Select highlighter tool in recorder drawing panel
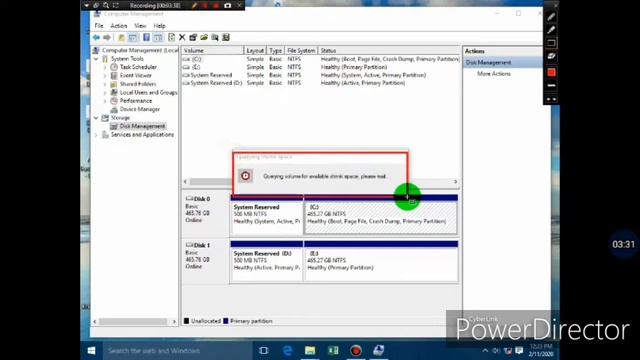This screenshot has width=640, height=360. 551,30
